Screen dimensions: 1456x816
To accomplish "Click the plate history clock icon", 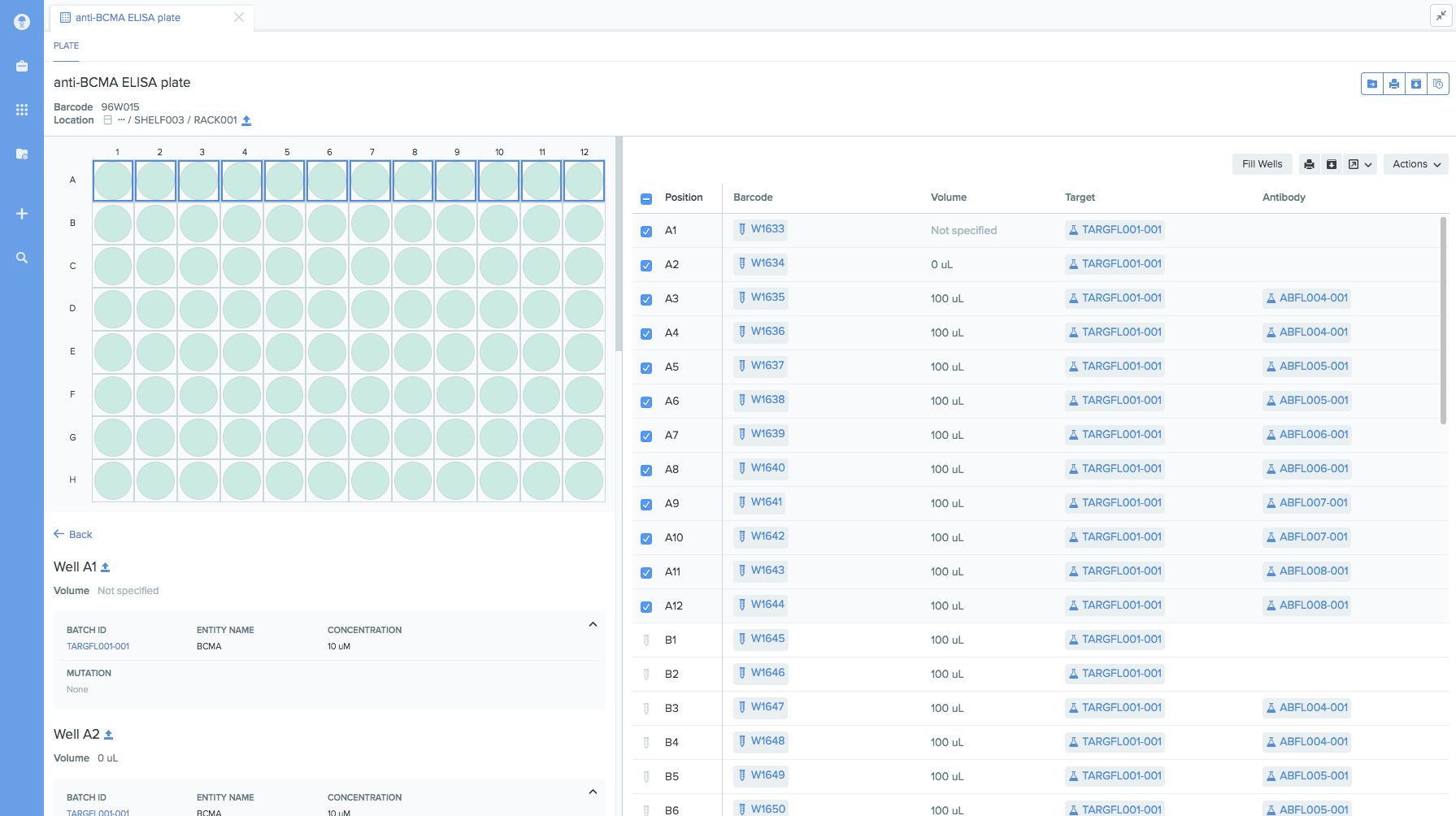I will [x=1438, y=84].
